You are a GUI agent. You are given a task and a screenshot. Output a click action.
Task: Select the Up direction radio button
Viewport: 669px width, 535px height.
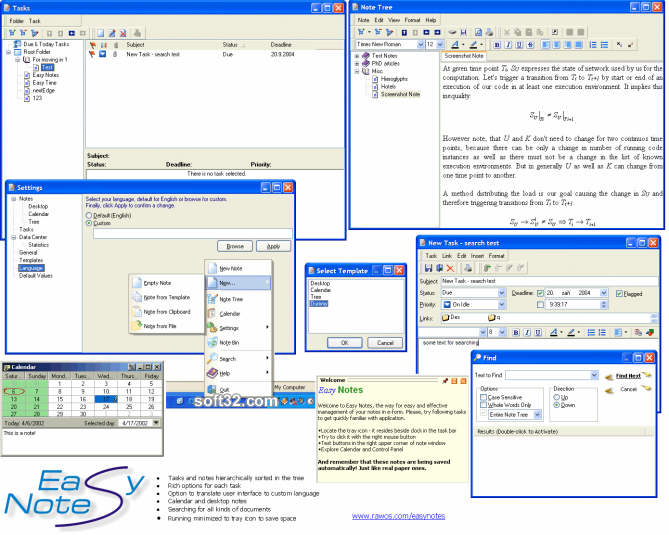(556, 397)
